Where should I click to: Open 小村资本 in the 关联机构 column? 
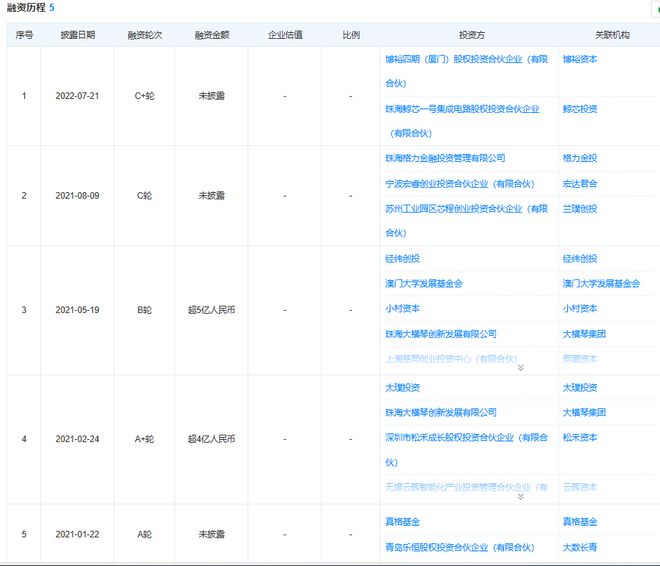580,308
